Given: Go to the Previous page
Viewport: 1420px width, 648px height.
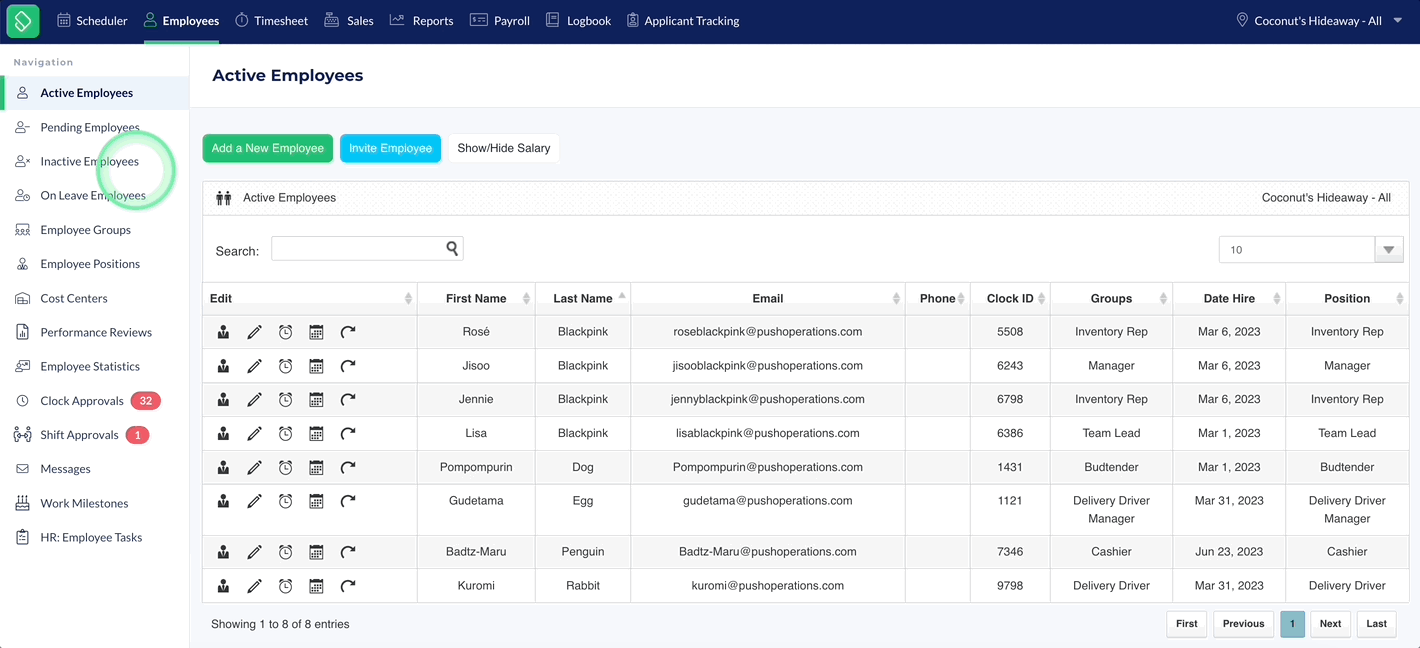Looking at the screenshot, I should [x=1243, y=624].
